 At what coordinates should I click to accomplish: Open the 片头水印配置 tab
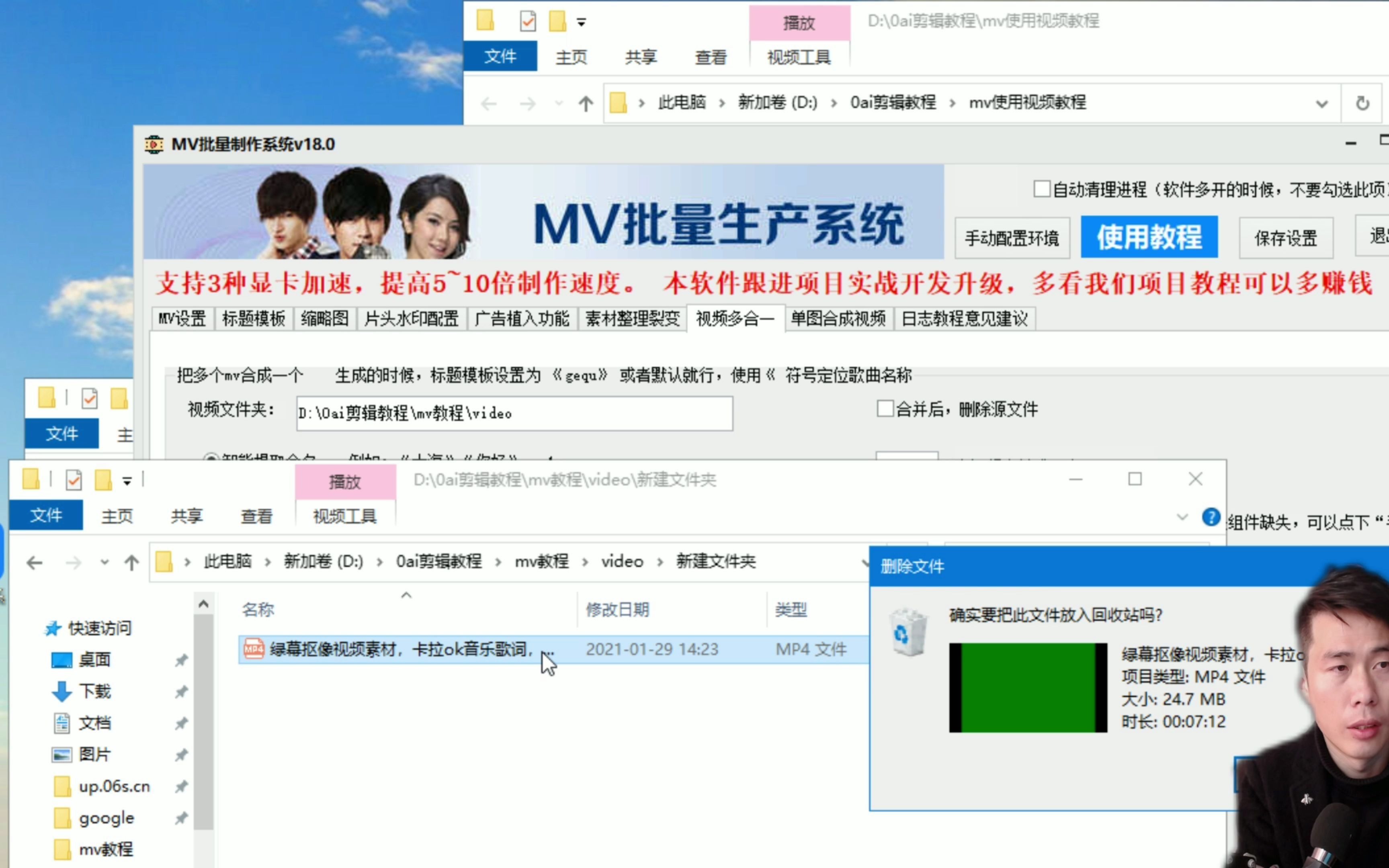pyautogui.click(x=412, y=319)
